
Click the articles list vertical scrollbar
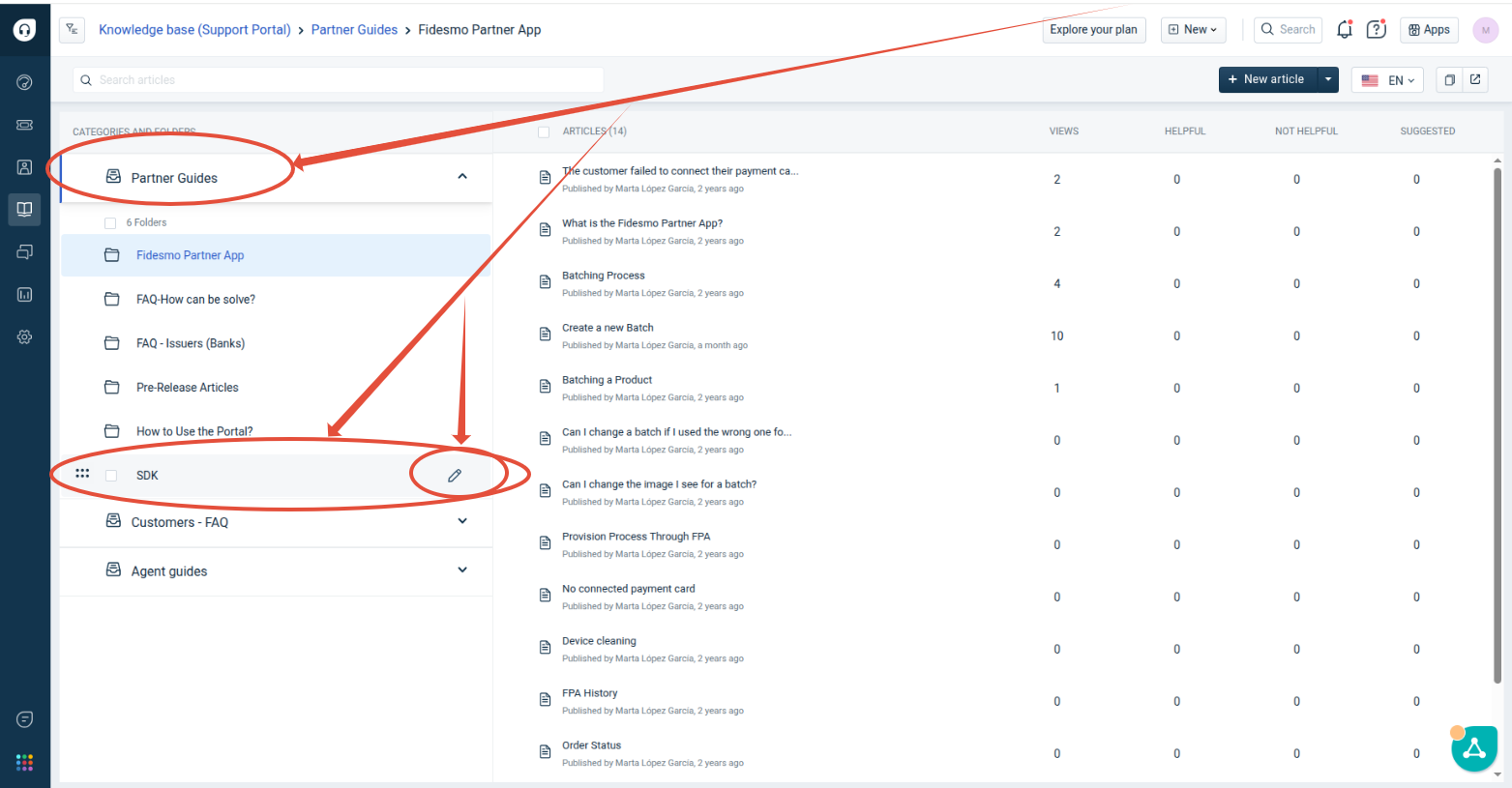(1497, 425)
